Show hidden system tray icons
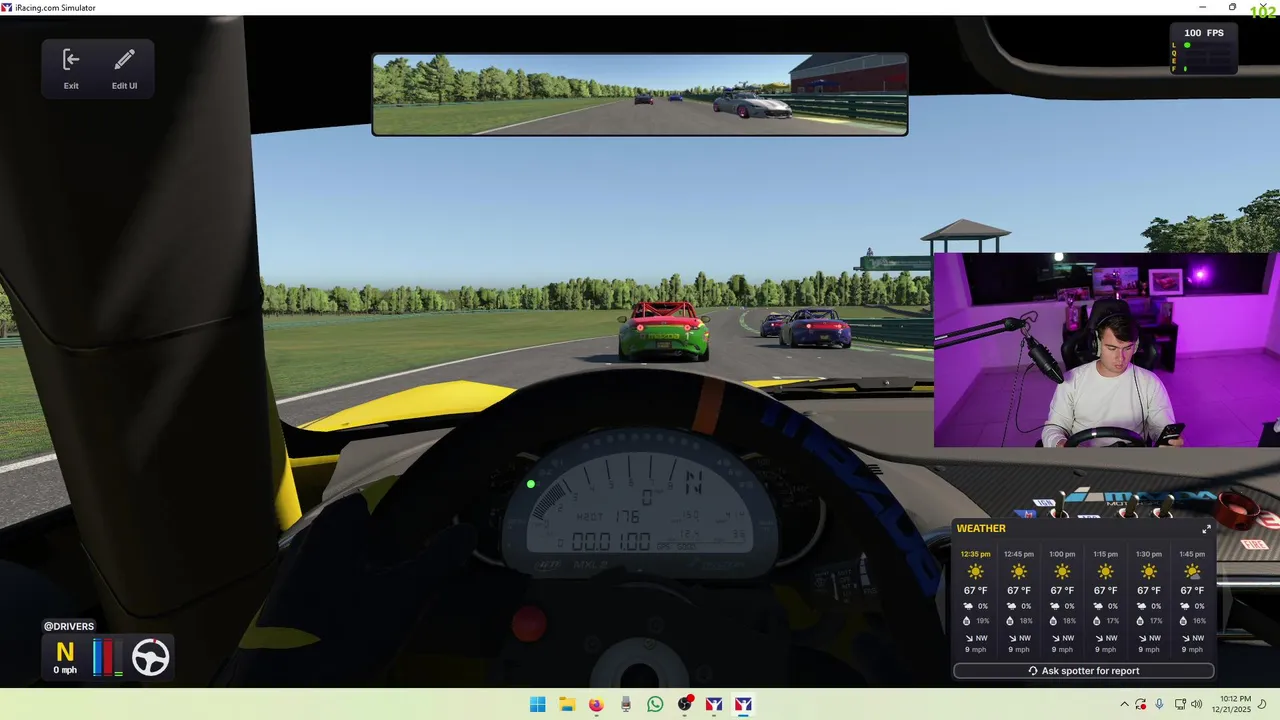This screenshot has height=720, width=1280. point(1124,704)
